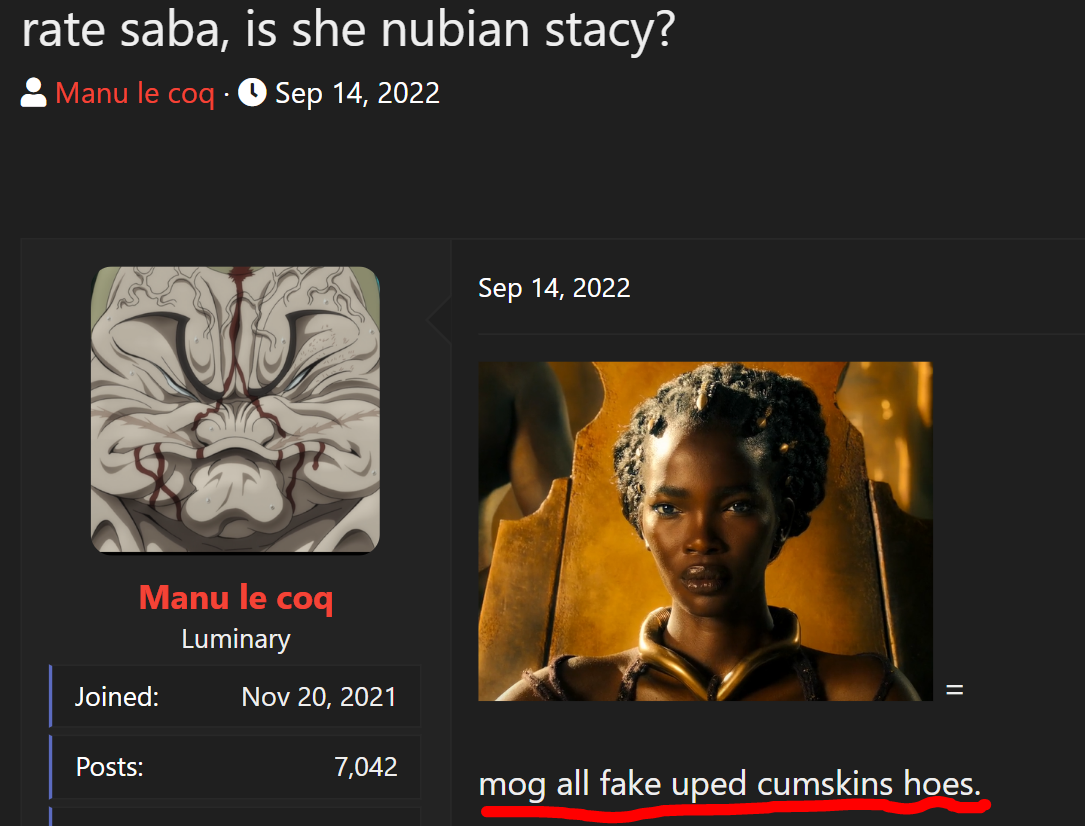Image resolution: width=1085 pixels, height=826 pixels.
Task: Click the equals sign beside the photo
Action: tap(955, 689)
